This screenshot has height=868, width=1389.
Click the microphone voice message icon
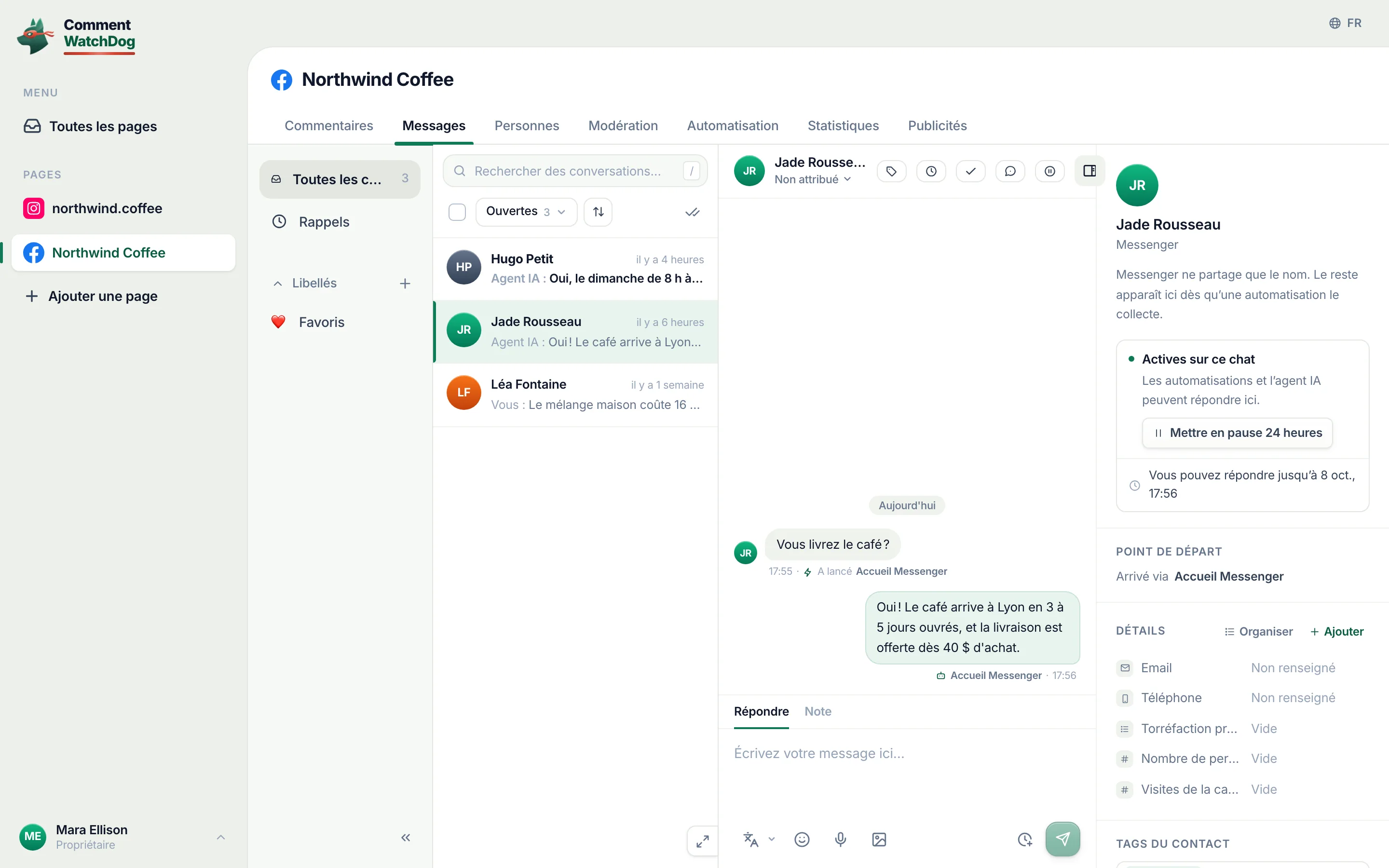pos(840,839)
